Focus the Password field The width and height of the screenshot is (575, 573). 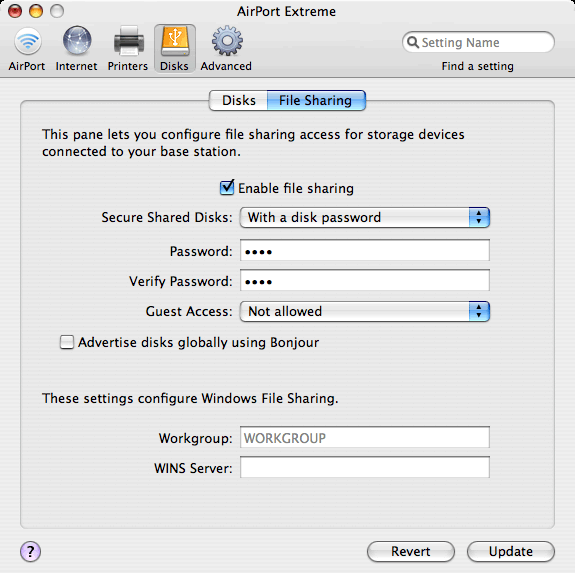pyautogui.click(x=365, y=250)
